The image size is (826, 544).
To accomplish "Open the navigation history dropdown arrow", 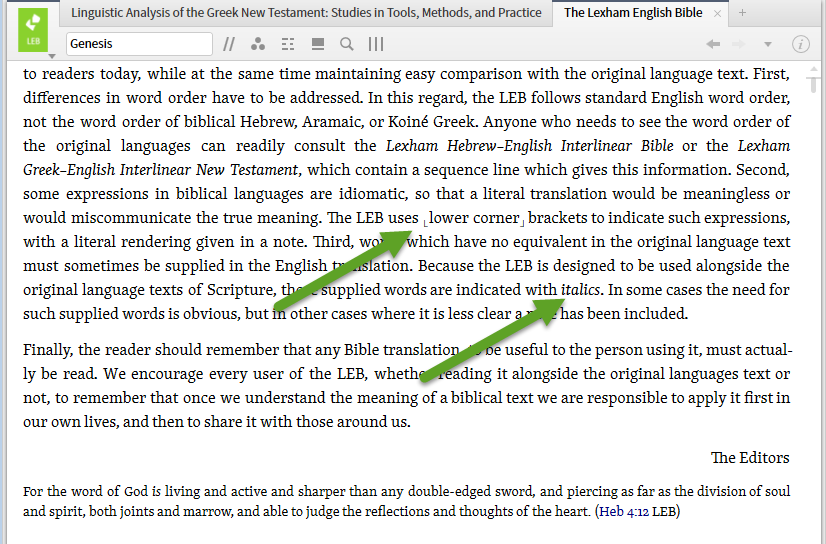I will [x=768, y=45].
